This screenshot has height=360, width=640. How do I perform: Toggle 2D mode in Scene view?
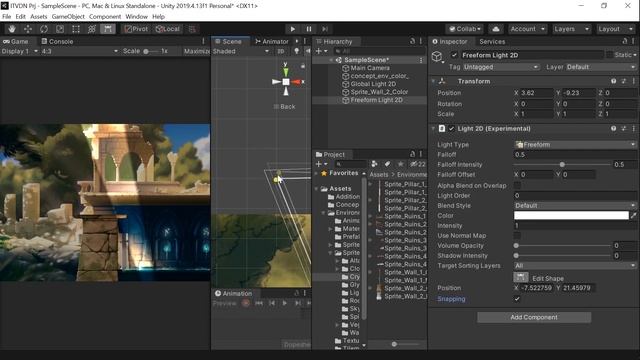pos(281,51)
